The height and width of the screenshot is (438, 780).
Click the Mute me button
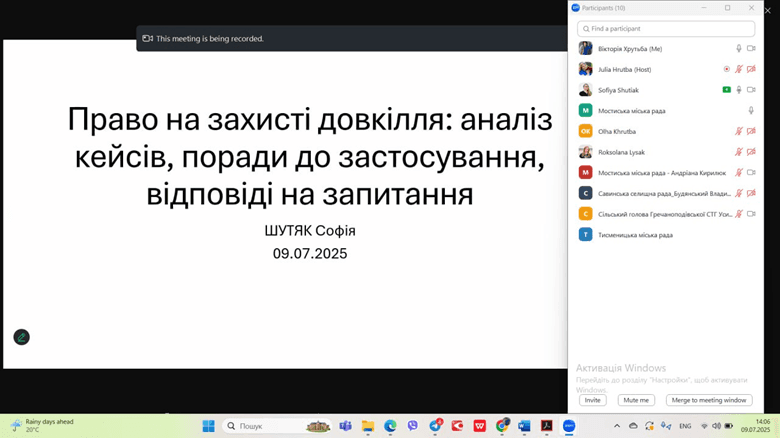(636, 400)
